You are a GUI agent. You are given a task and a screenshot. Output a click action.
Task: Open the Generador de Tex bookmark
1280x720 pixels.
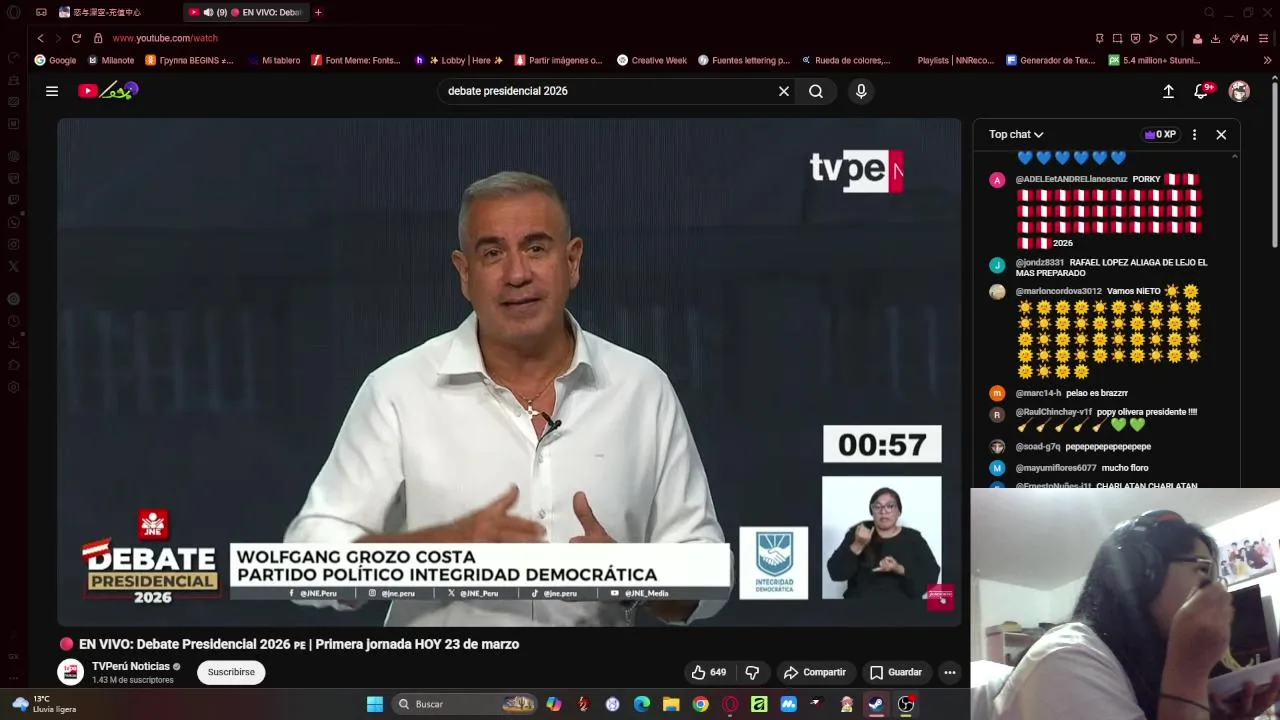click(x=1051, y=60)
